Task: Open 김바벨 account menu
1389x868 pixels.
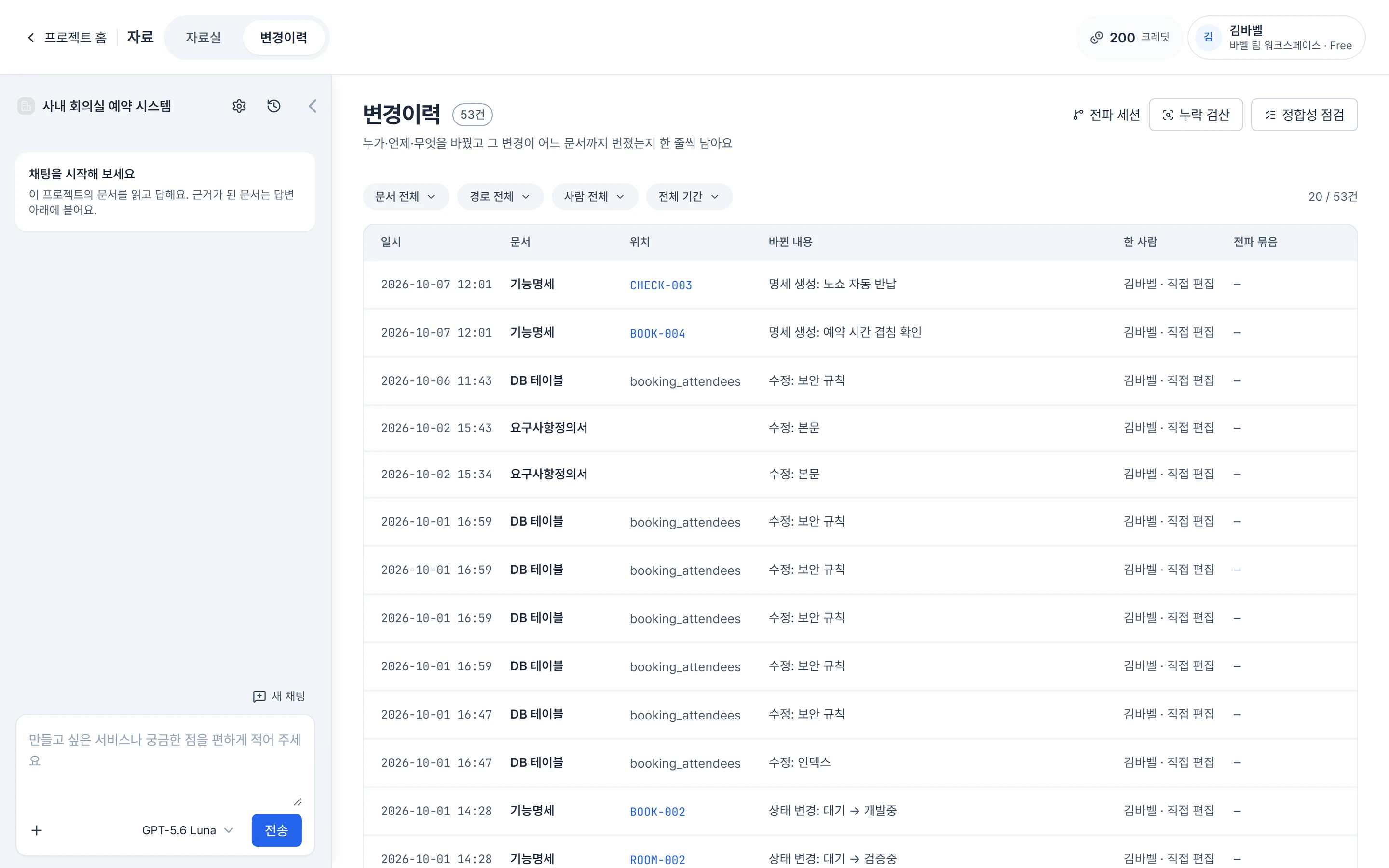Action: [1276, 38]
